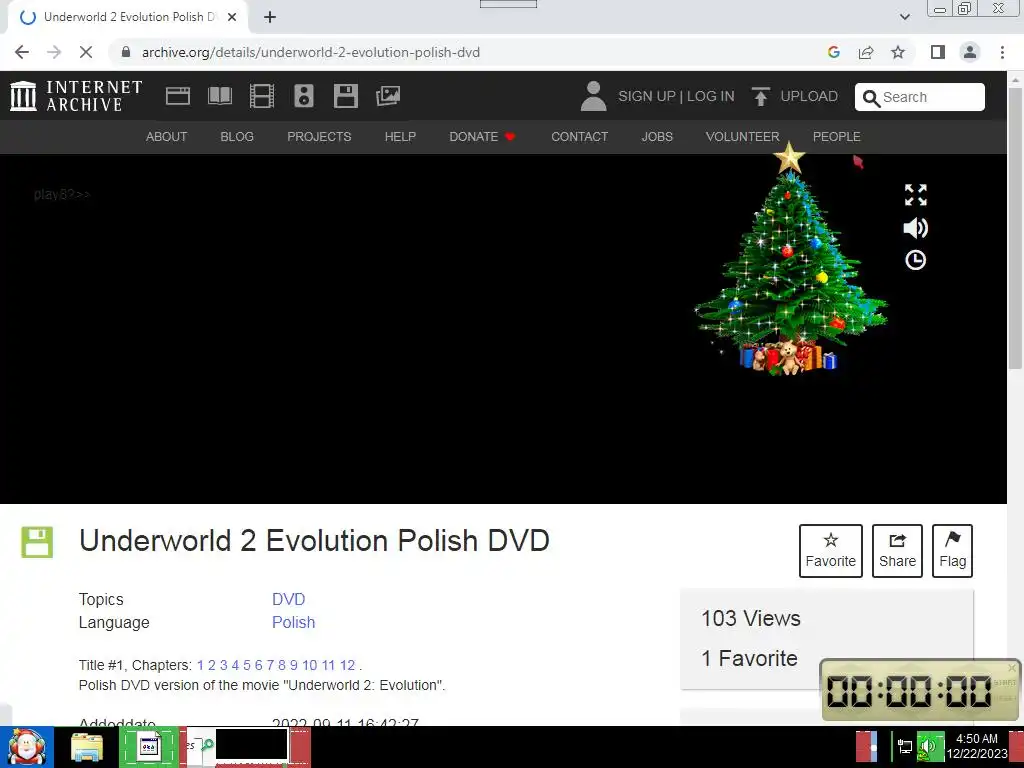Flag this item
Viewport: 1024px width, 768px height.
point(952,551)
